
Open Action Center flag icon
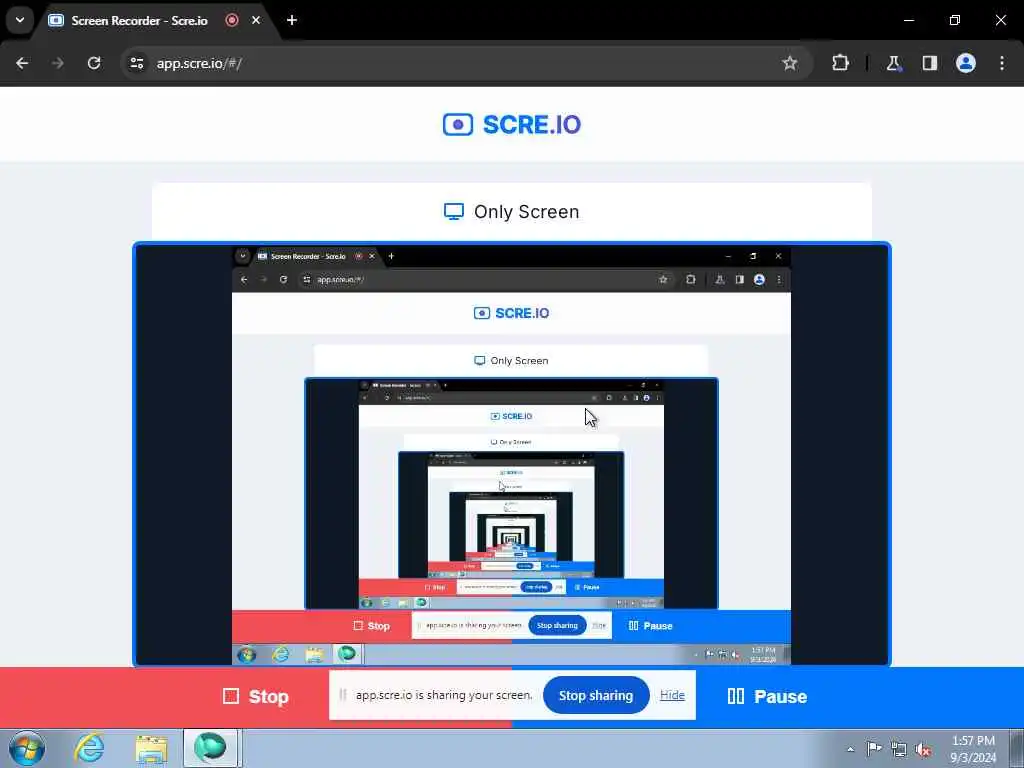(874, 749)
